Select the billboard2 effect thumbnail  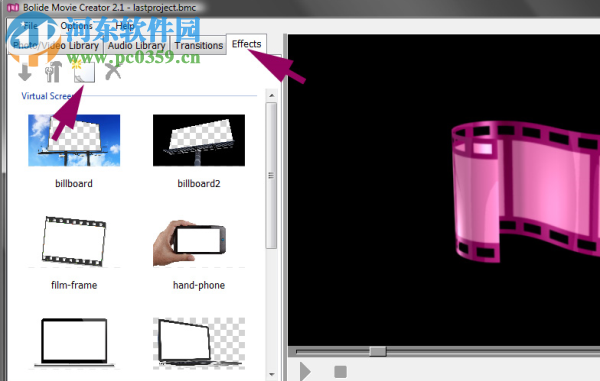click(x=199, y=140)
